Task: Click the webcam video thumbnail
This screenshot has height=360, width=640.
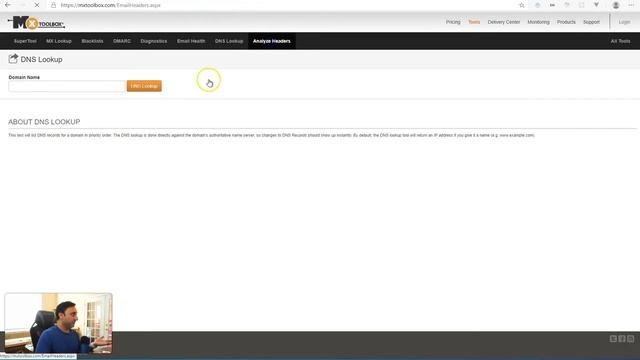Action: click(x=58, y=323)
